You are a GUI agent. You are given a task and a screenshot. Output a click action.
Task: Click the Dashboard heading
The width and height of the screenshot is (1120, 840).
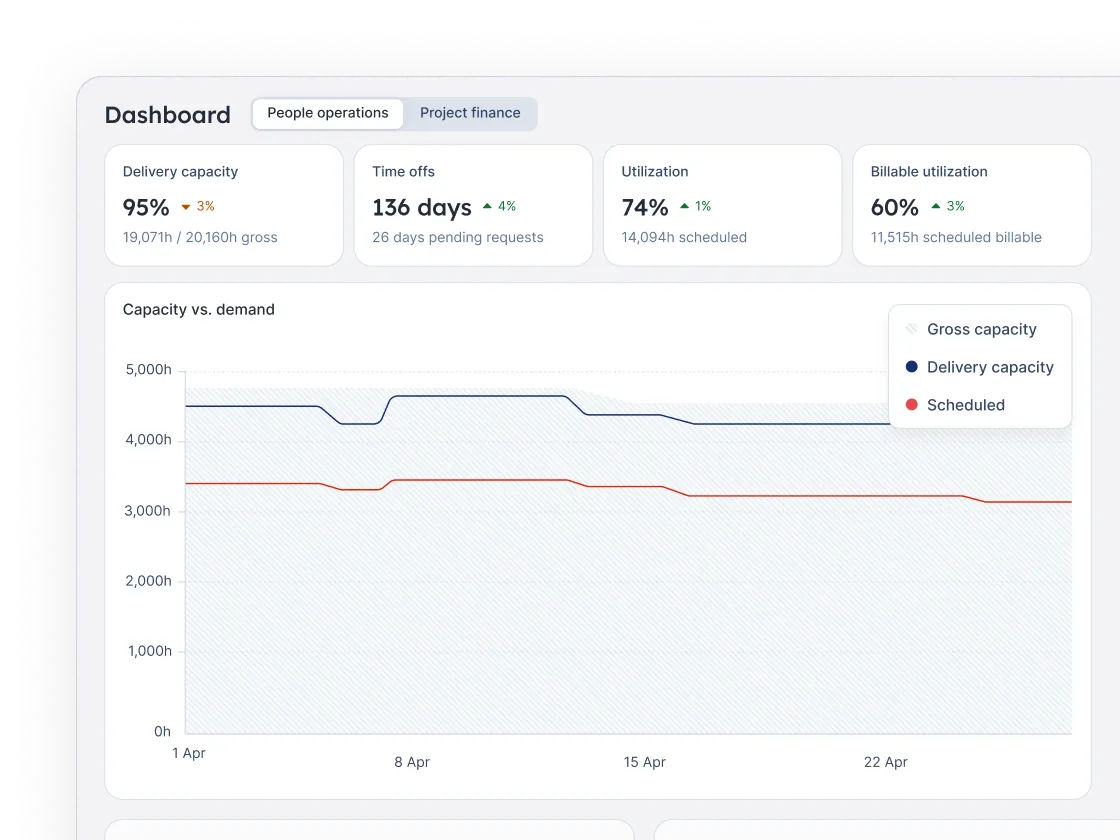point(167,115)
